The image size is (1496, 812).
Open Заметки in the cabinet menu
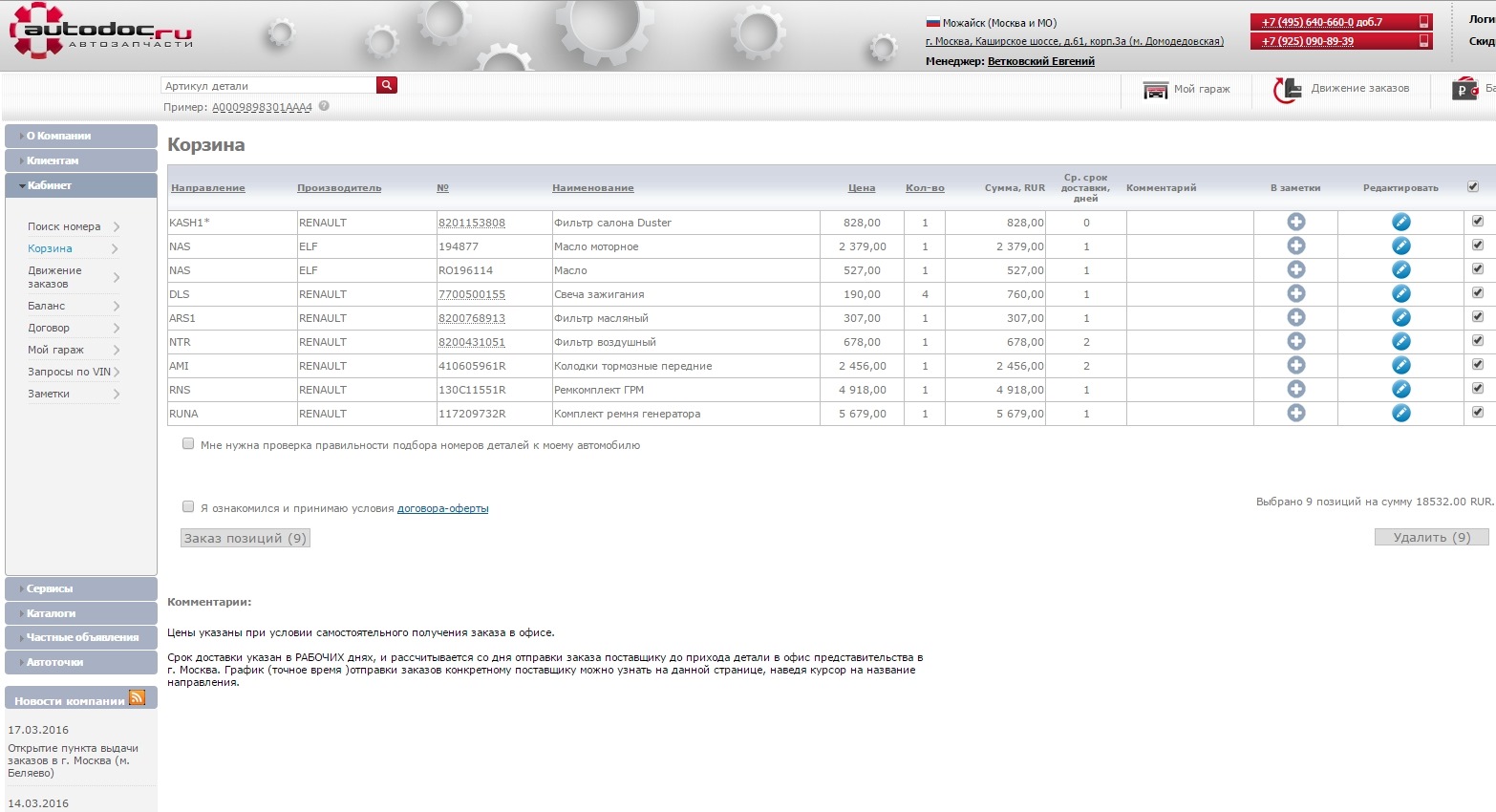(49, 394)
